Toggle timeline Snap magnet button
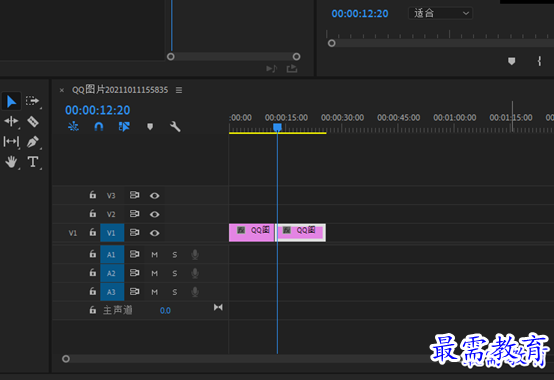 pyautogui.click(x=99, y=126)
